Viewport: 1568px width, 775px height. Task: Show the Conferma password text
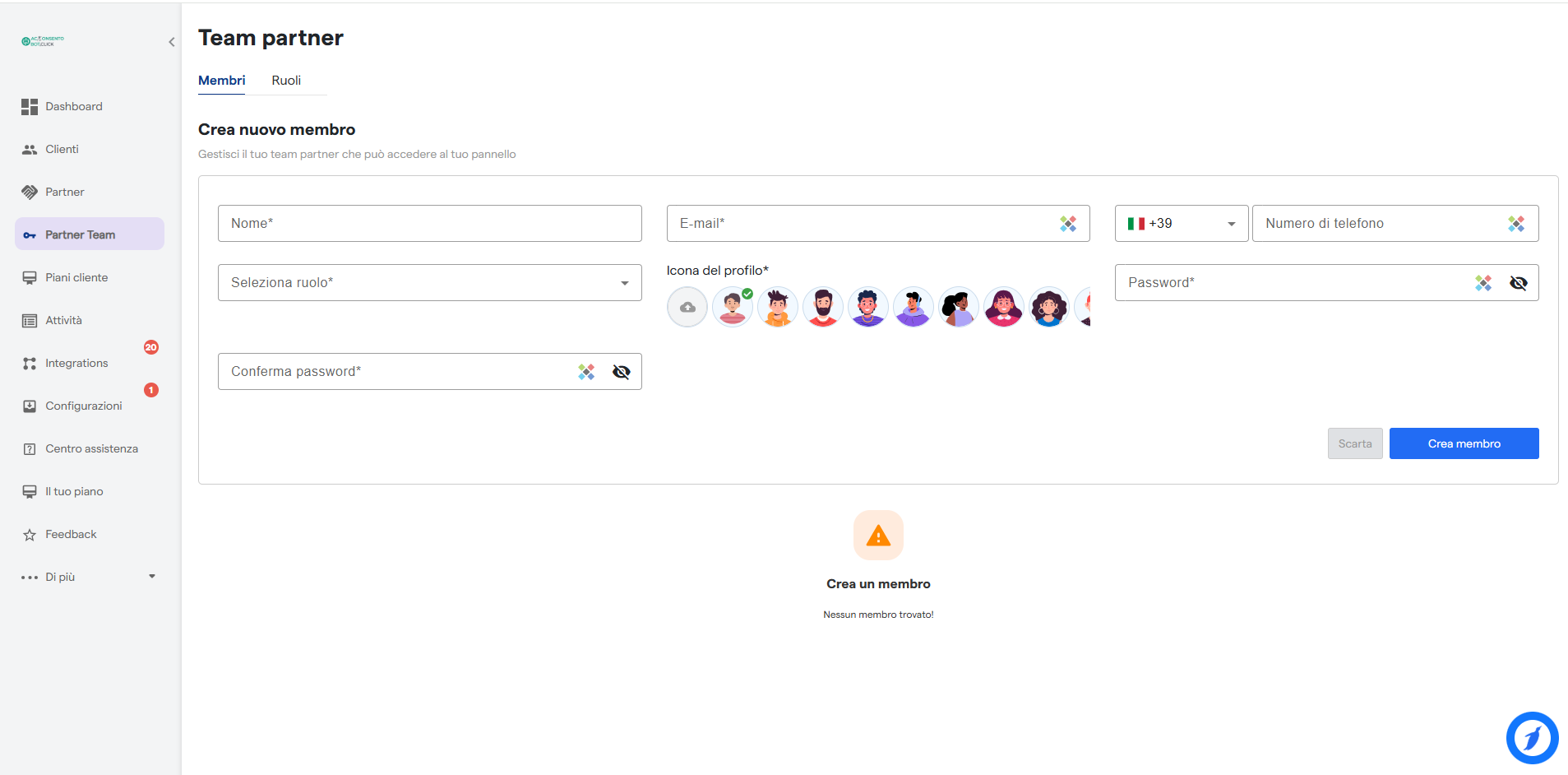click(x=621, y=372)
